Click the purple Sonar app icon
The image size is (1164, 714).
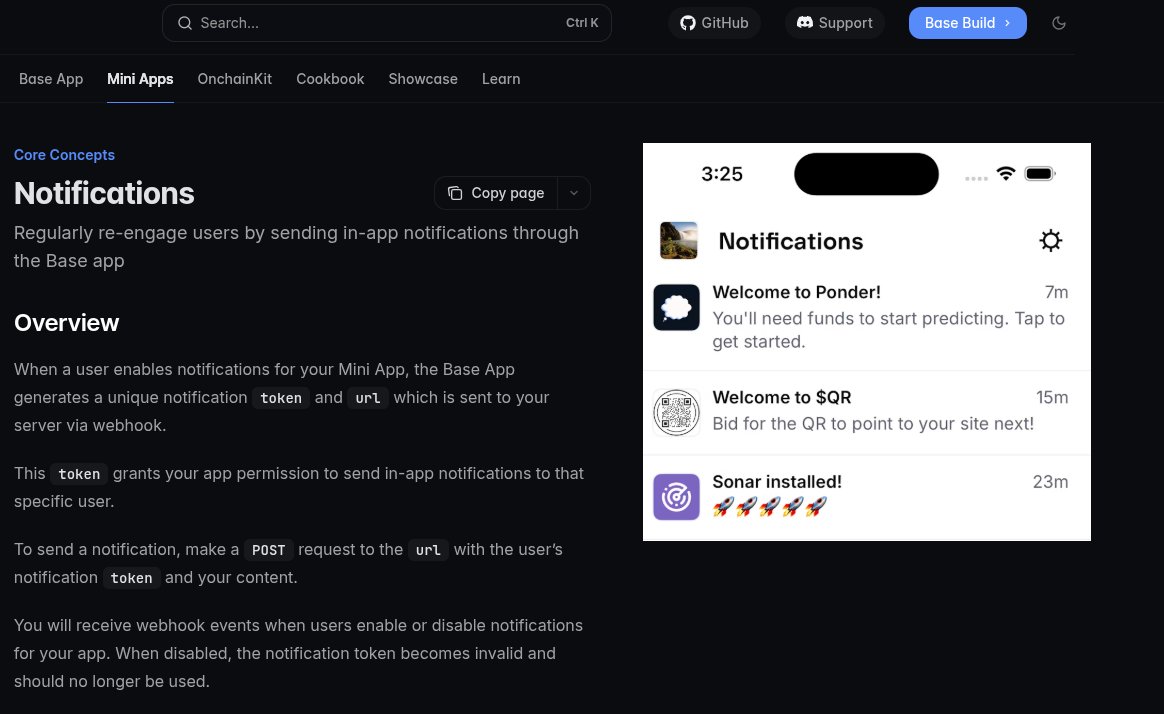point(676,497)
